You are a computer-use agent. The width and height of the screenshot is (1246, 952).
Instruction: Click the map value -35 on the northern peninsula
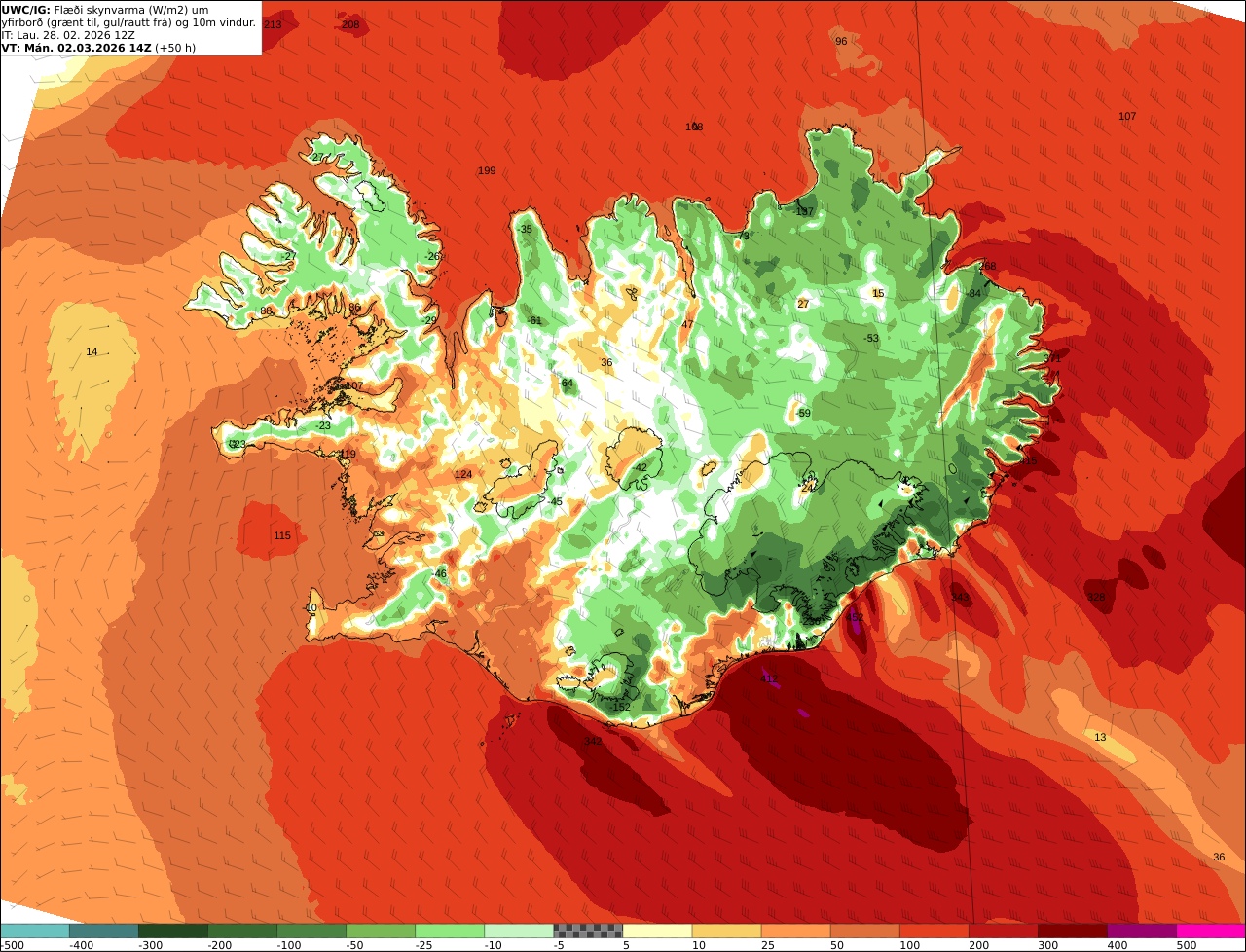526,229
